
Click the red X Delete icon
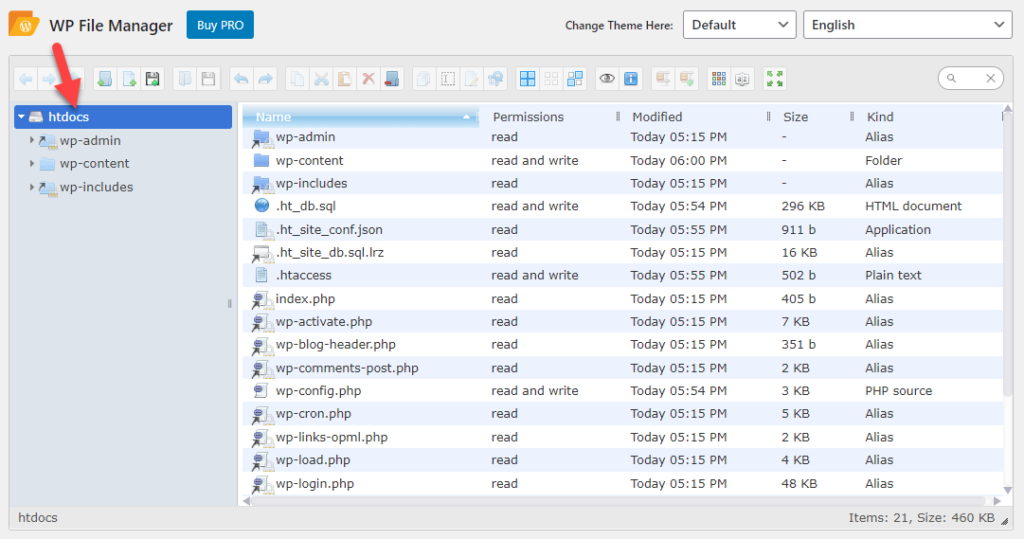368,79
